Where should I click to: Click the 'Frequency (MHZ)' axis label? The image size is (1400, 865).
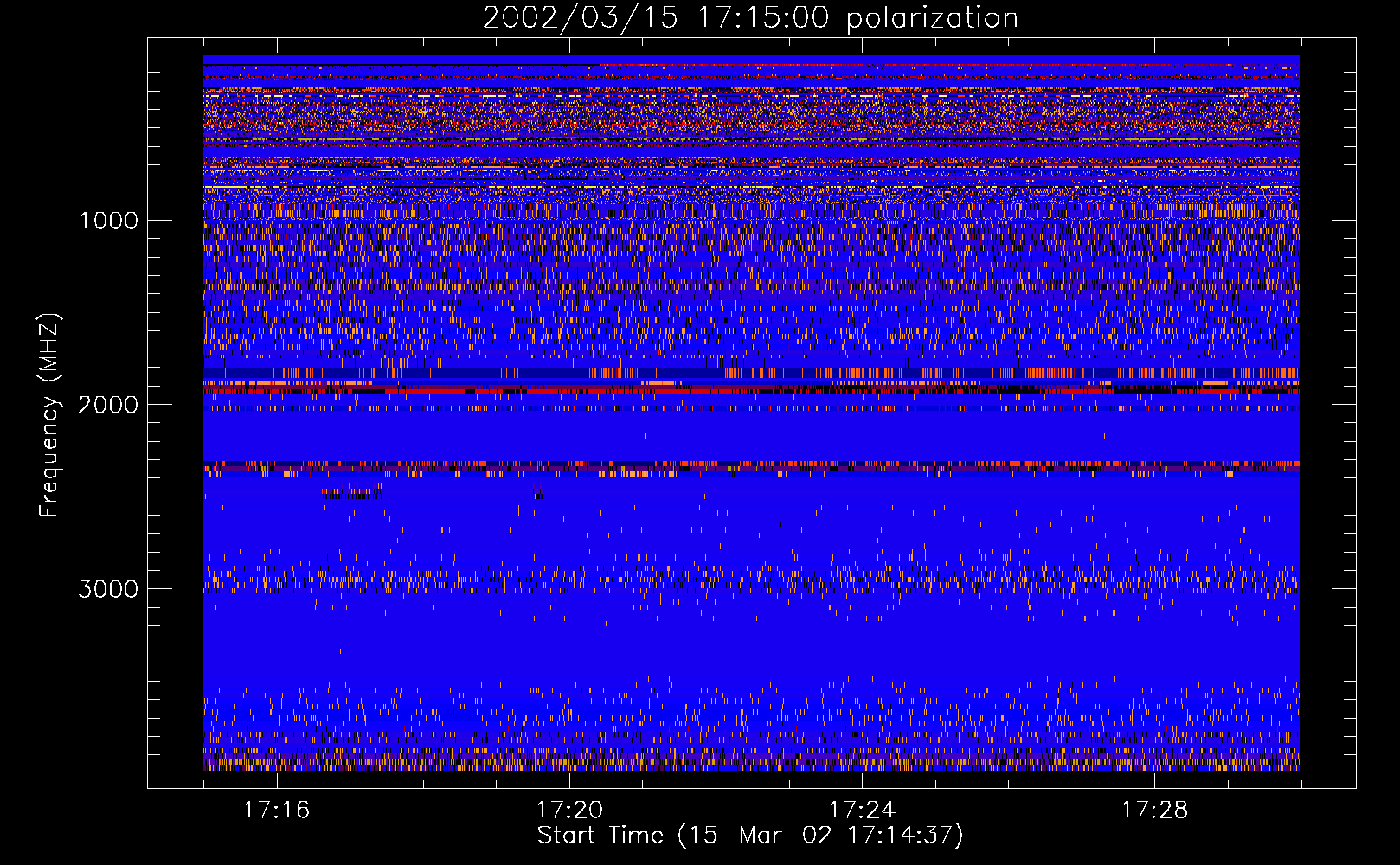point(49,415)
